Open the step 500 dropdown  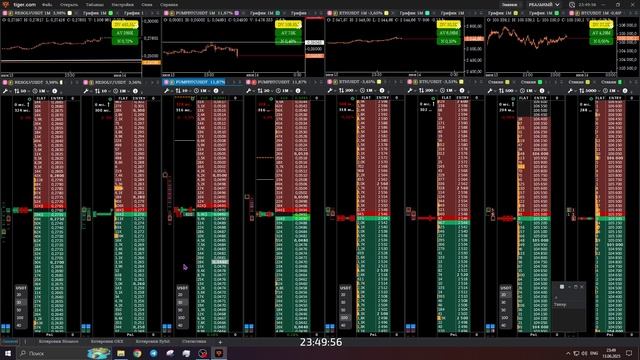tap(508, 91)
